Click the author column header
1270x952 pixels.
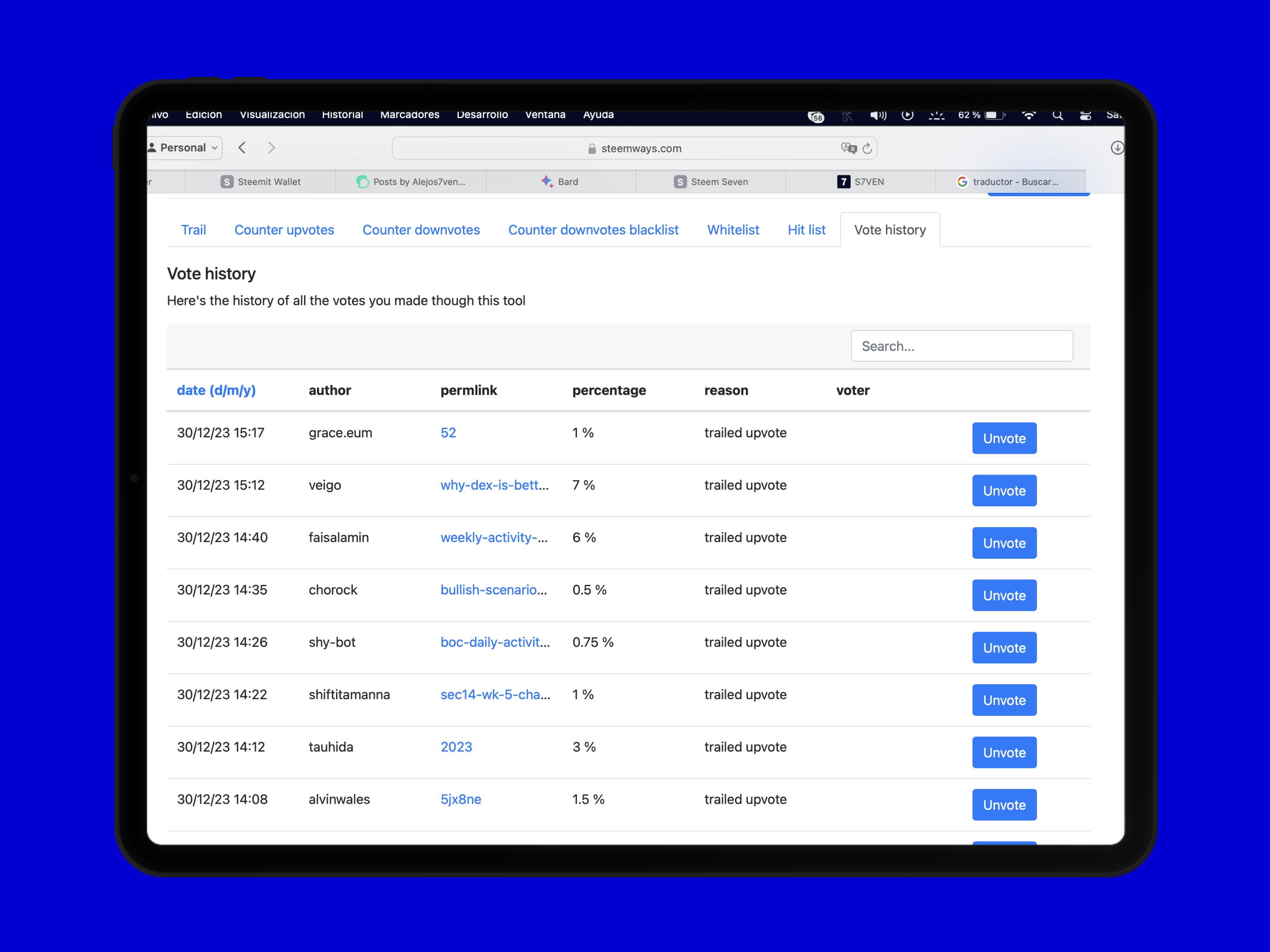click(x=330, y=390)
